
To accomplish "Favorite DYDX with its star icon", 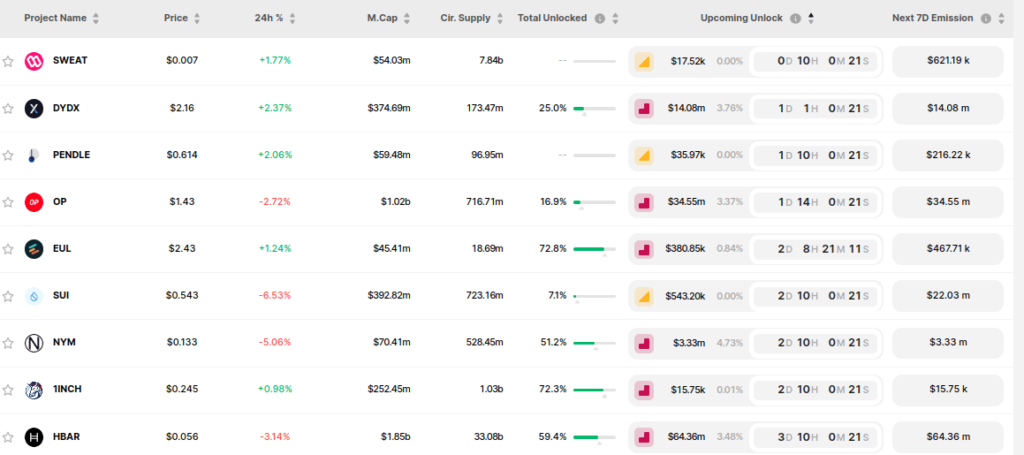I will point(8,108).
